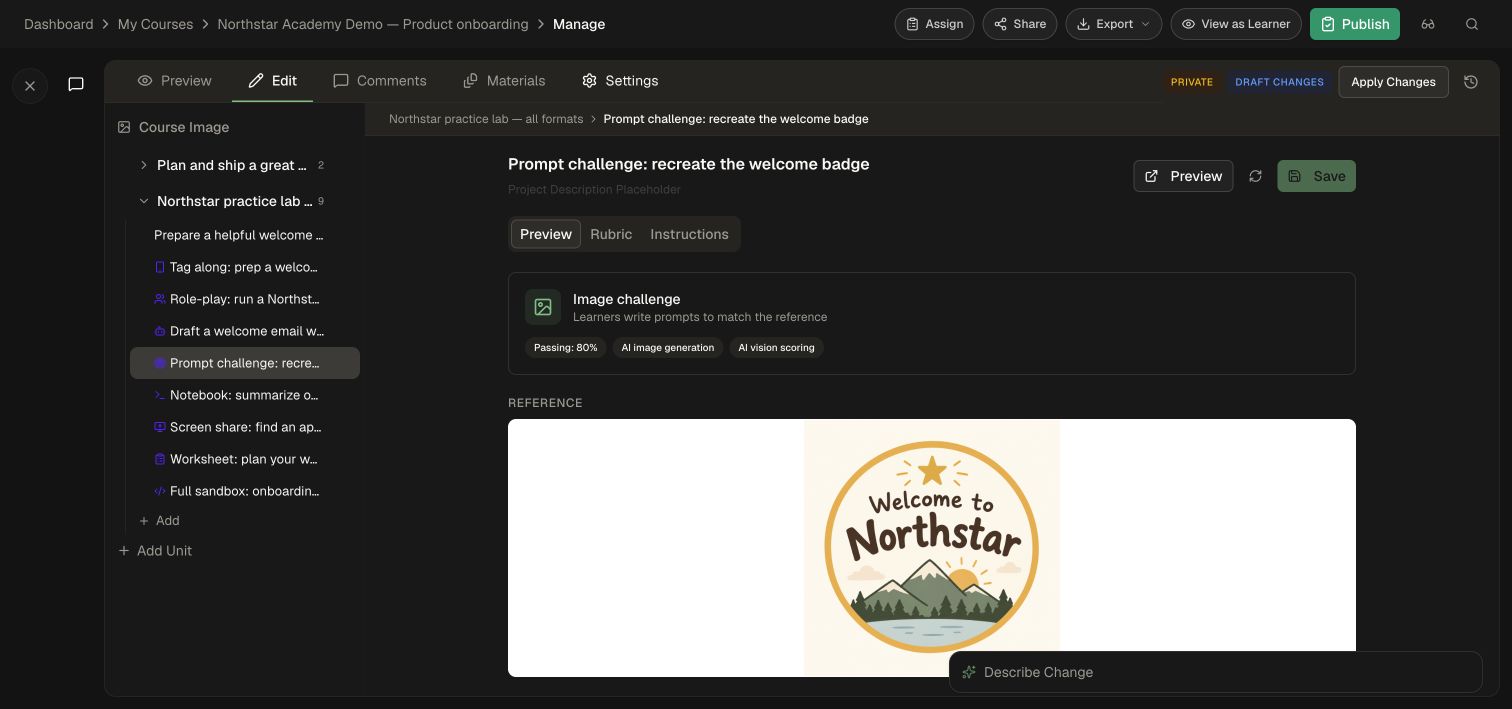Screen dimensions: 1512x709
Task: Collapse the Northstar practice lab unit
Action: click(144, 201)
